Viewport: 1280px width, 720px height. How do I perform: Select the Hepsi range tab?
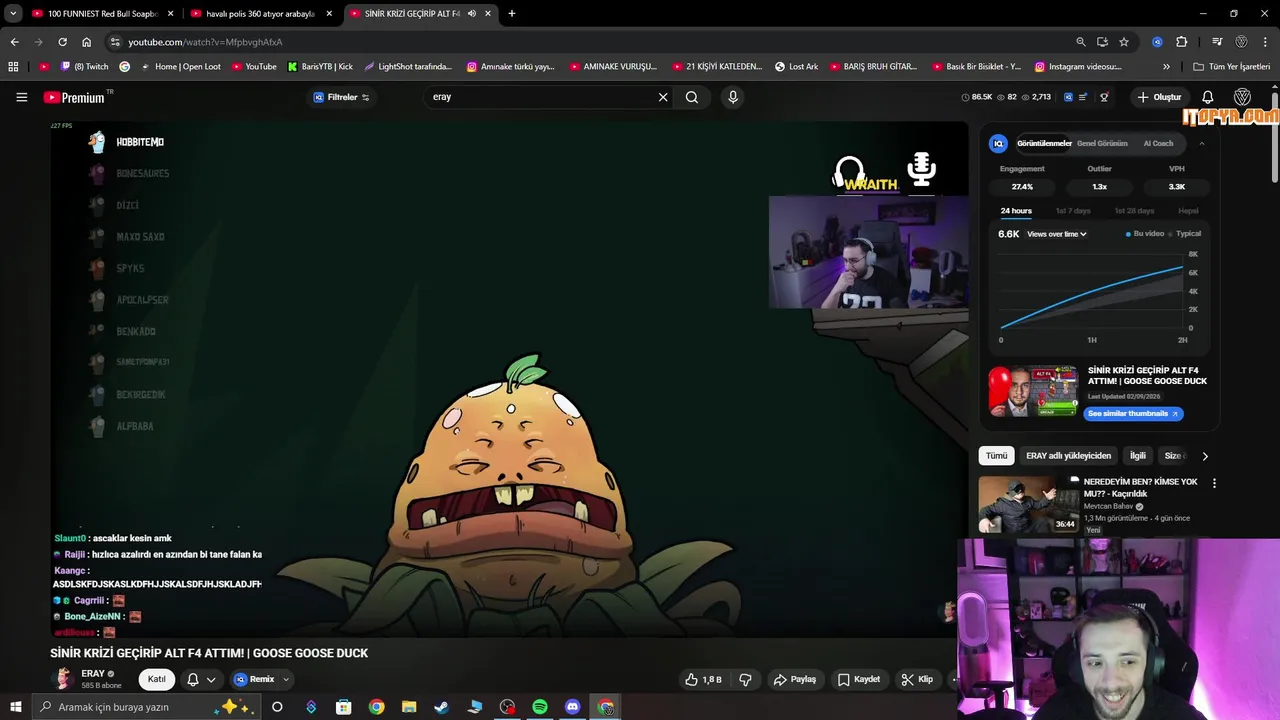(1188, 211)
